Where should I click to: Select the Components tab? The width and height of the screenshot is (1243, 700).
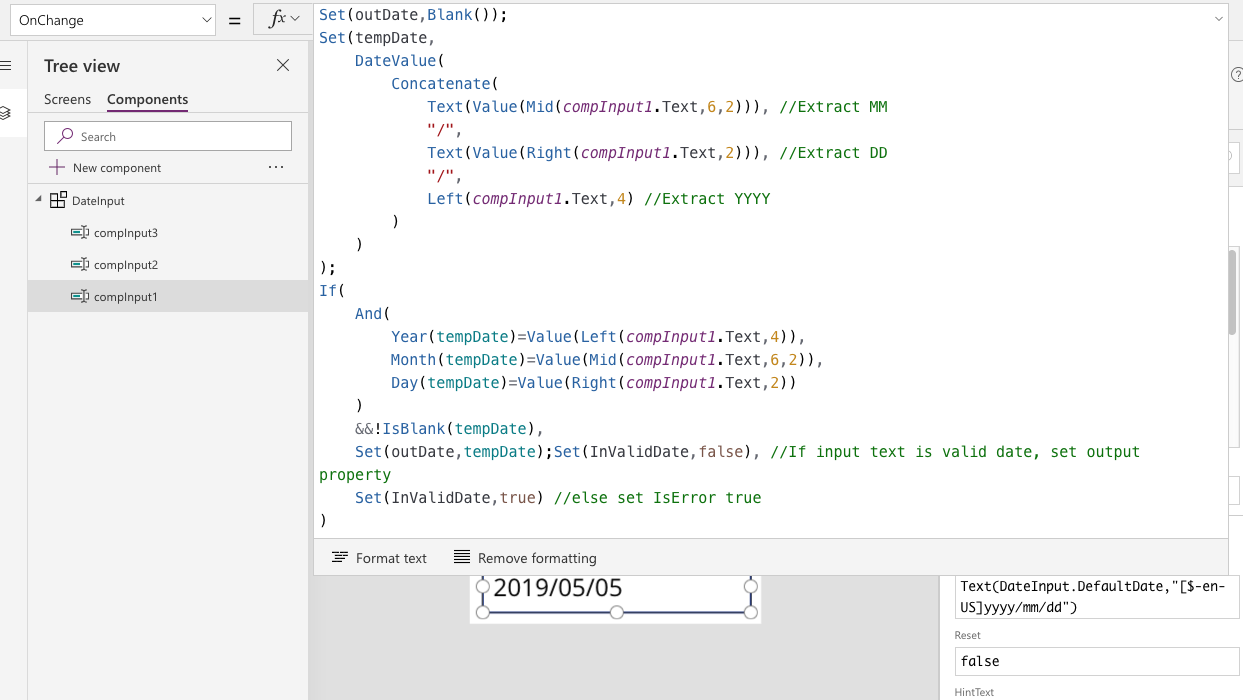pos(146,100)
